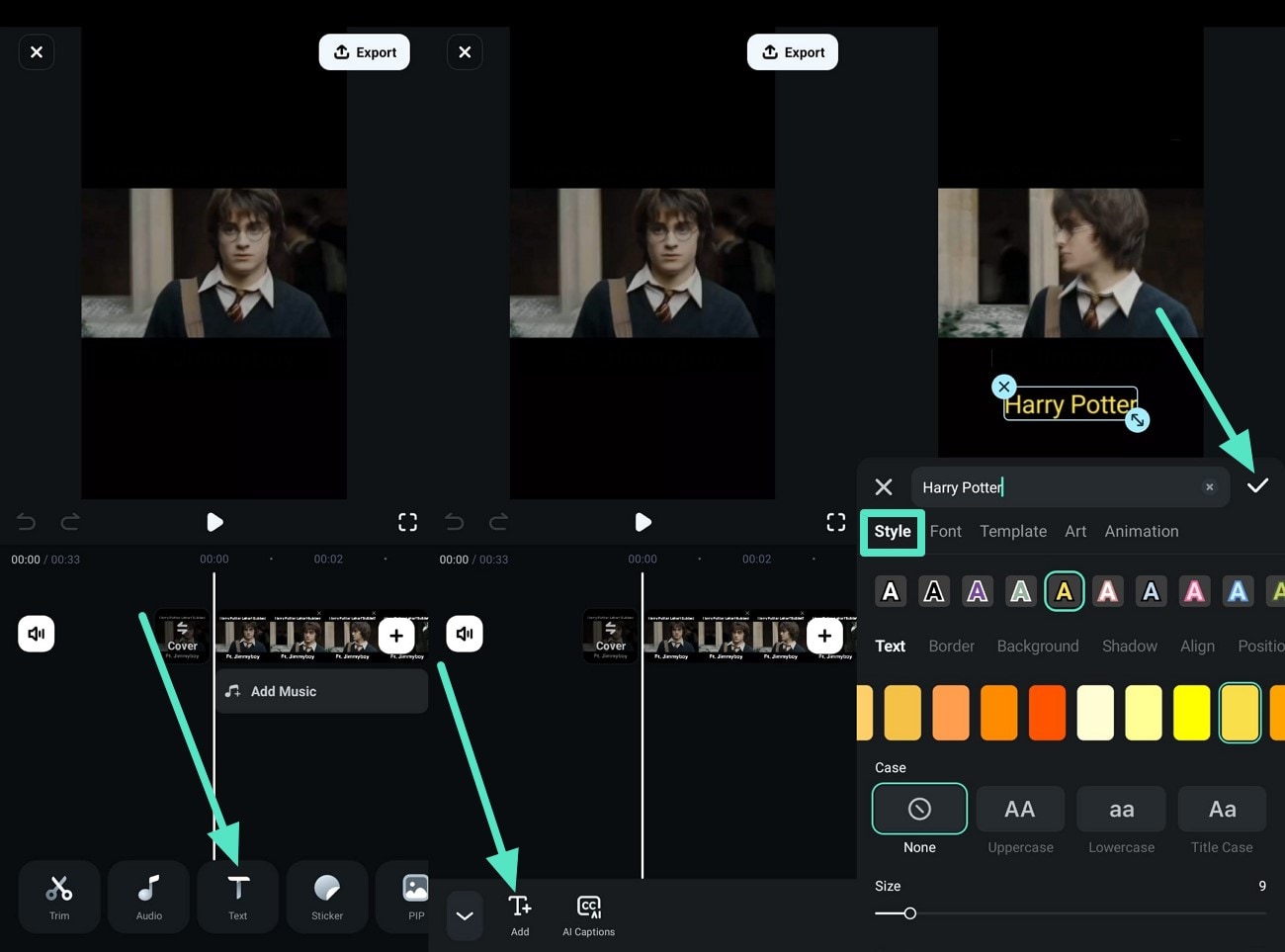
Task: Open the Align sub-tab
Action: tap(1197, 646)
